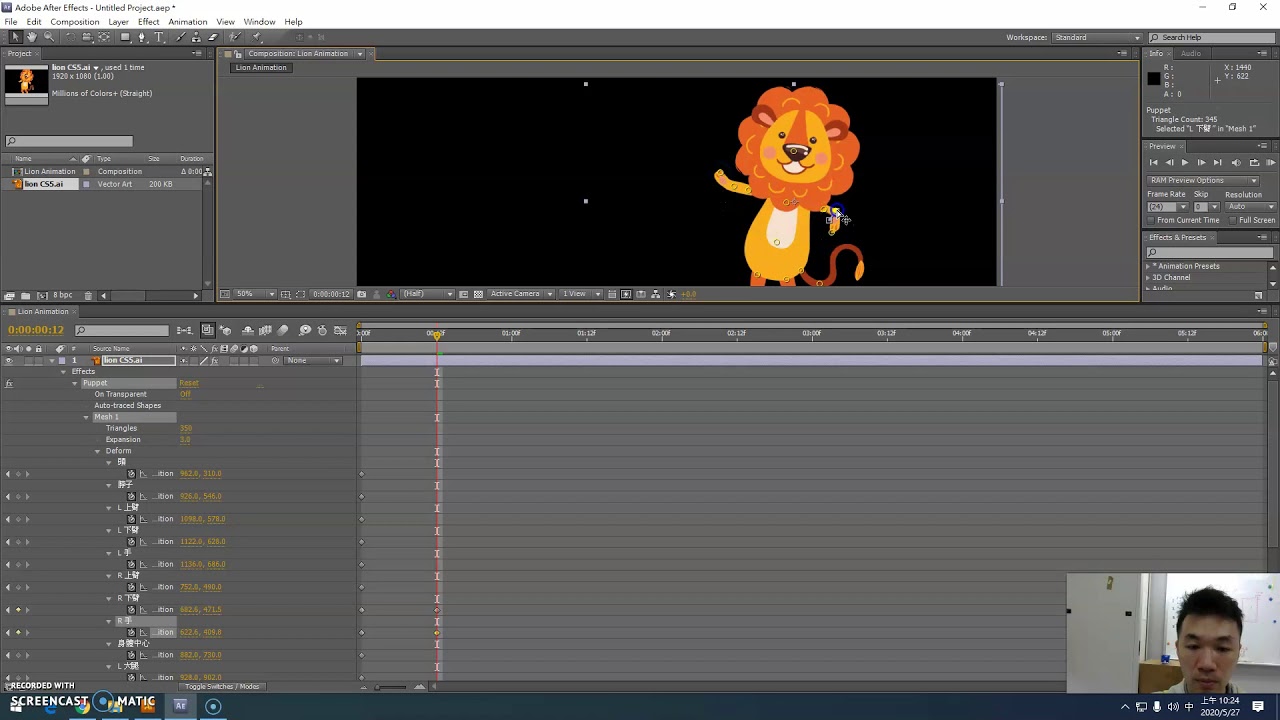The height and width of the screenshot is (720, 1280).
Task: Enable From Current Time checkbox
Action: click(x=1151, y=220)
